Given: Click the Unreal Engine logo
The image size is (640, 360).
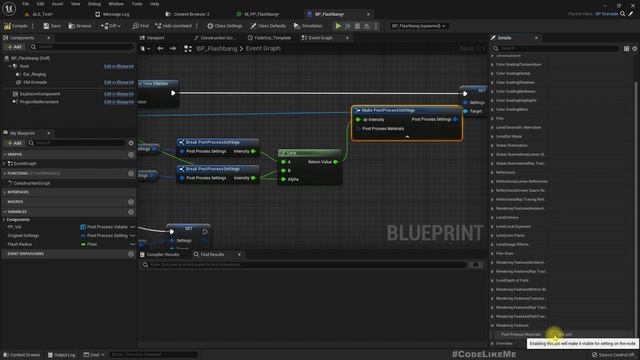Looking at the screenshot, I should click(9, 8).
